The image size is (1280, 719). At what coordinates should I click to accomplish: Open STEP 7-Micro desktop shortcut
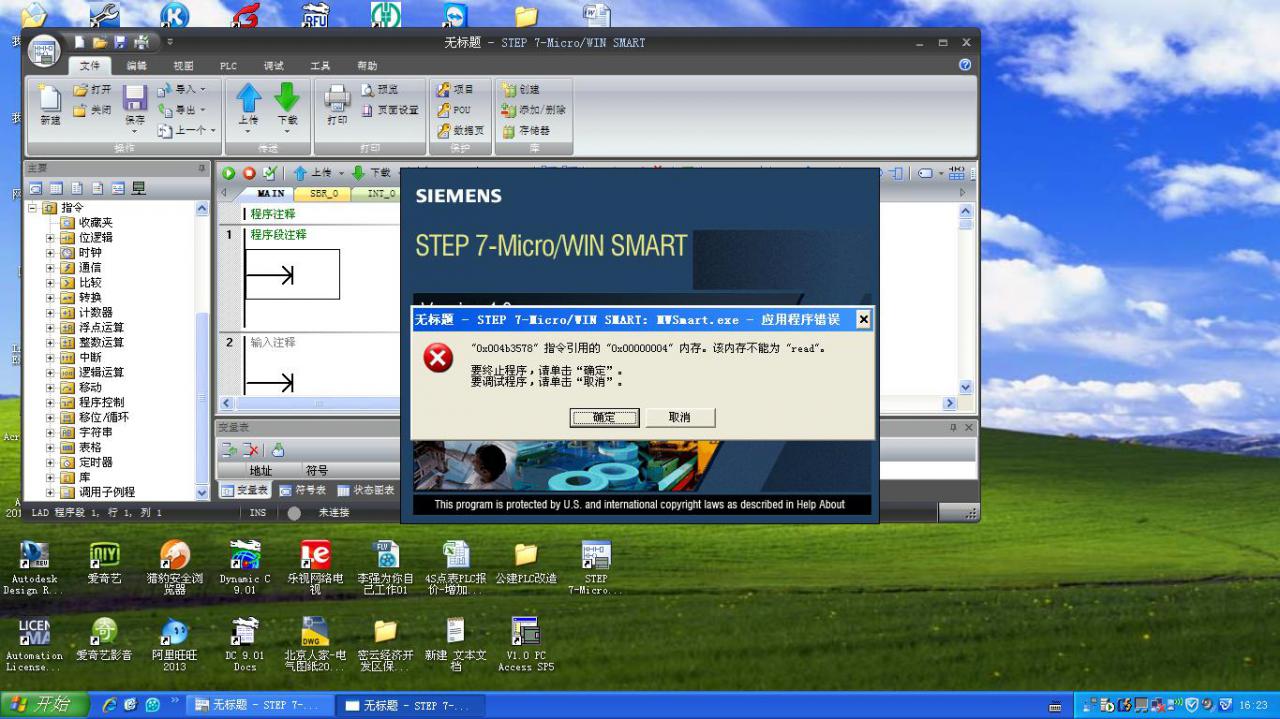[x=596, y=567]
